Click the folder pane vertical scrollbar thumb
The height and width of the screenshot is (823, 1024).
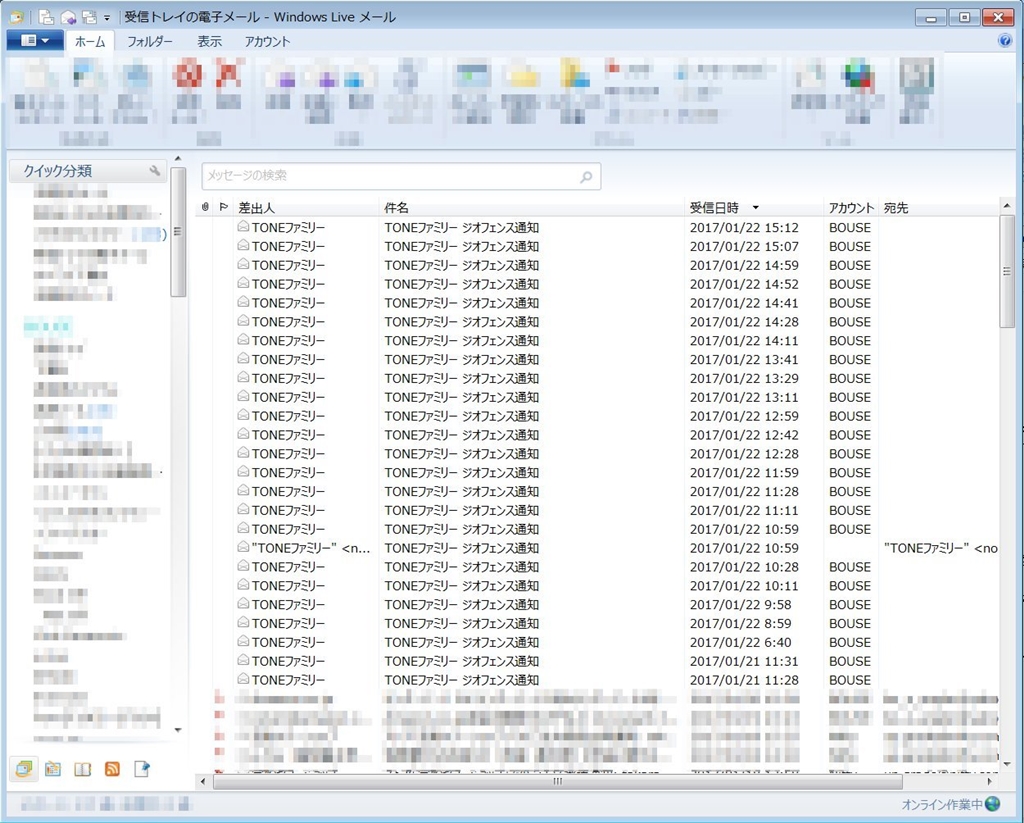(x=178, y=232)
